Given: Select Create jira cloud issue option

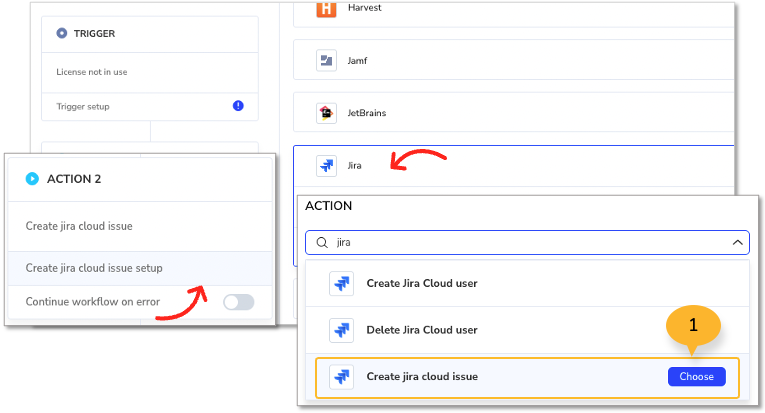Looking at the screenshot, I should click(x=527, y=377).
